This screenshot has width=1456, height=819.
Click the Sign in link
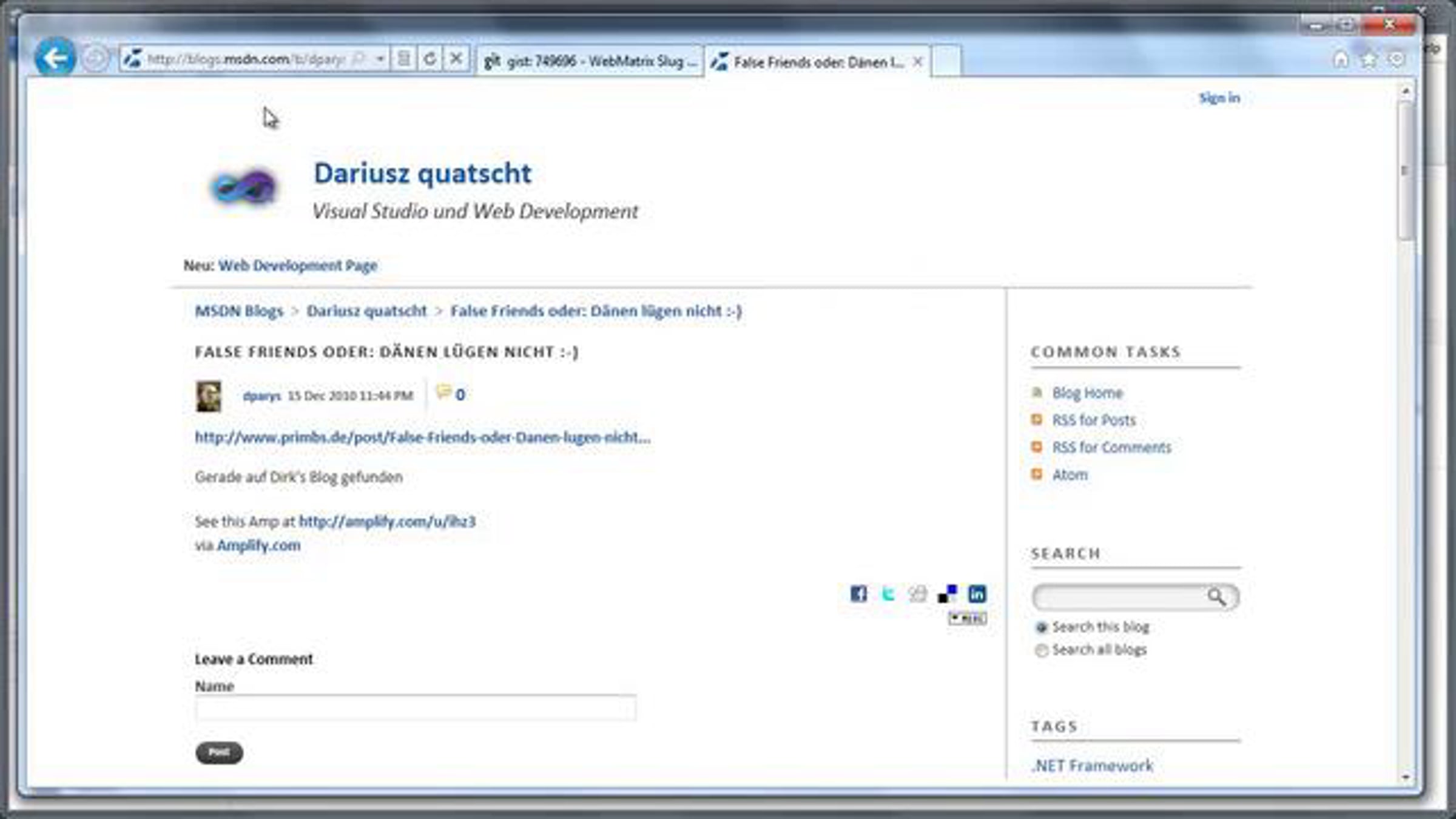pyautogui.click(x=1219, y=98)
